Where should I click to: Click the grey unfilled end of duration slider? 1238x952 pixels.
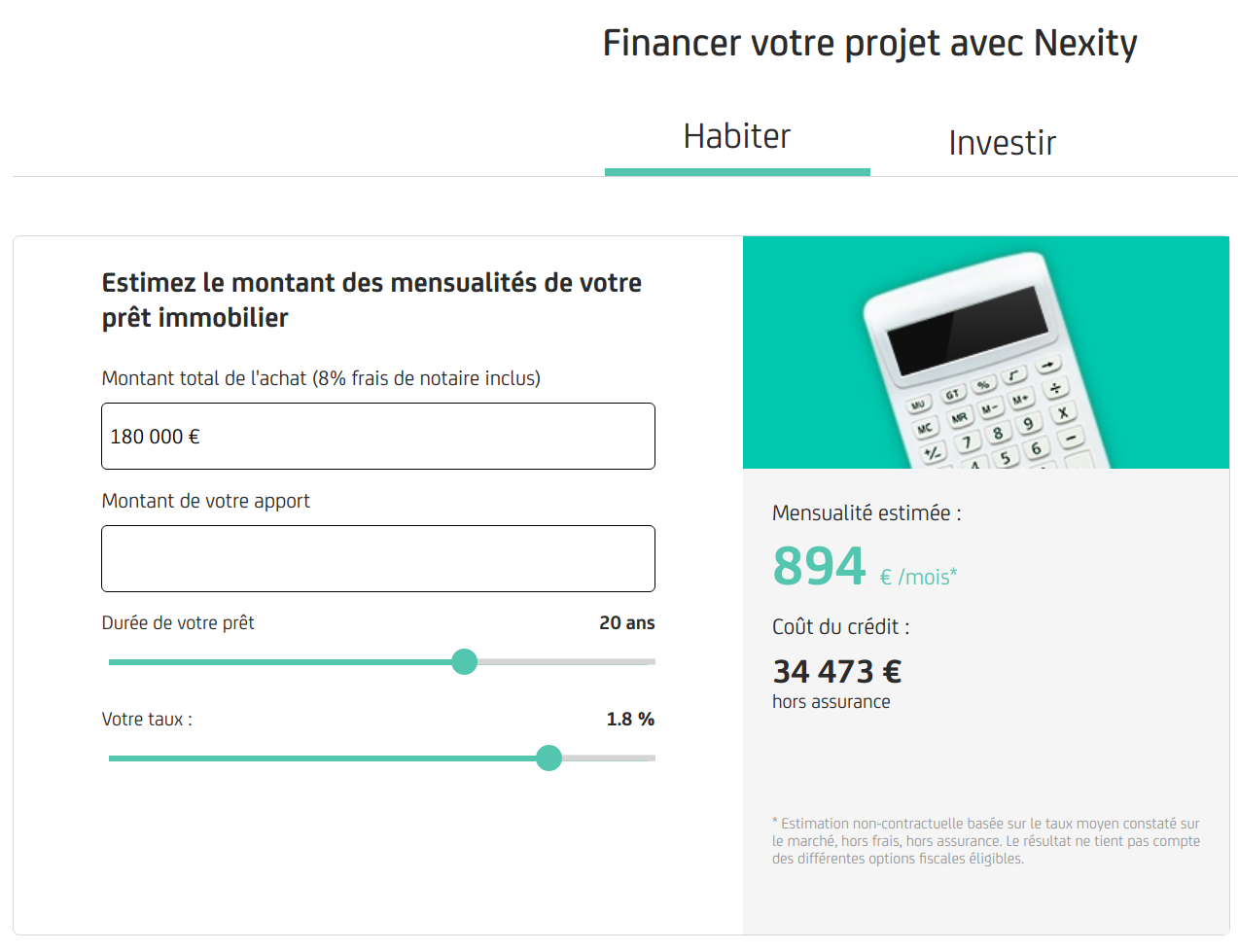click(566, 662)
